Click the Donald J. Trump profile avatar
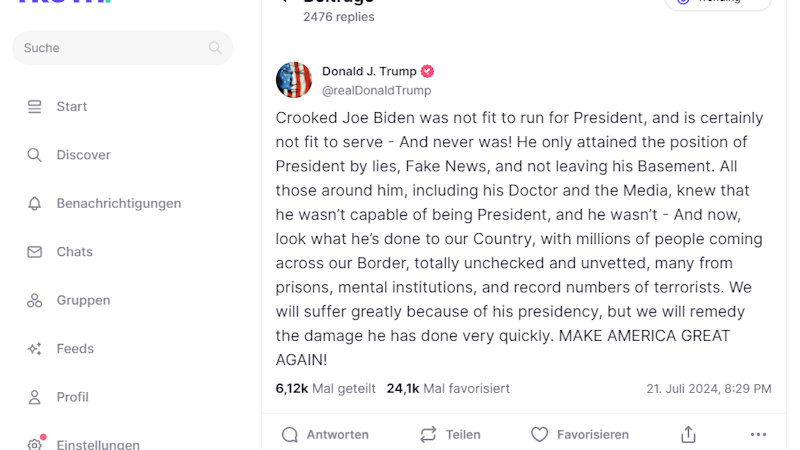800x450 pixels. pyautogui.click(x=294, y=80)
